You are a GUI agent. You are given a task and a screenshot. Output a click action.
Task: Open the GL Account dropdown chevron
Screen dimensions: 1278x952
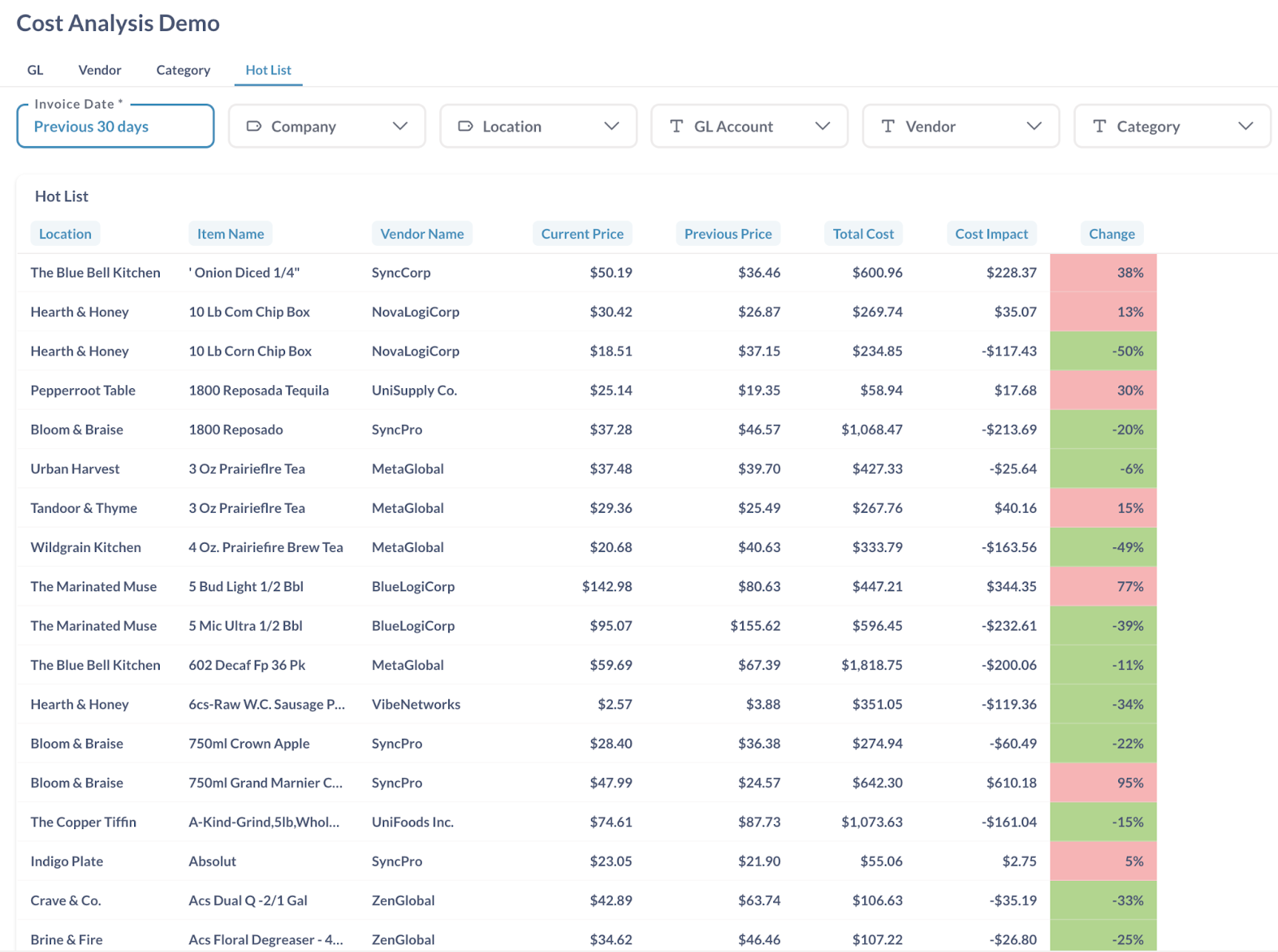(x=823, y=126)
